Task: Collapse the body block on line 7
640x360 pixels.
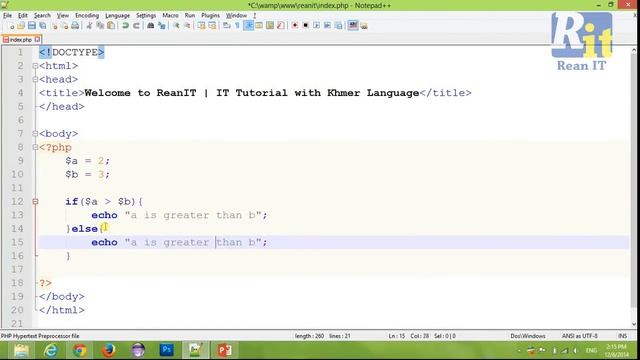Action: (x=35, y=133)
